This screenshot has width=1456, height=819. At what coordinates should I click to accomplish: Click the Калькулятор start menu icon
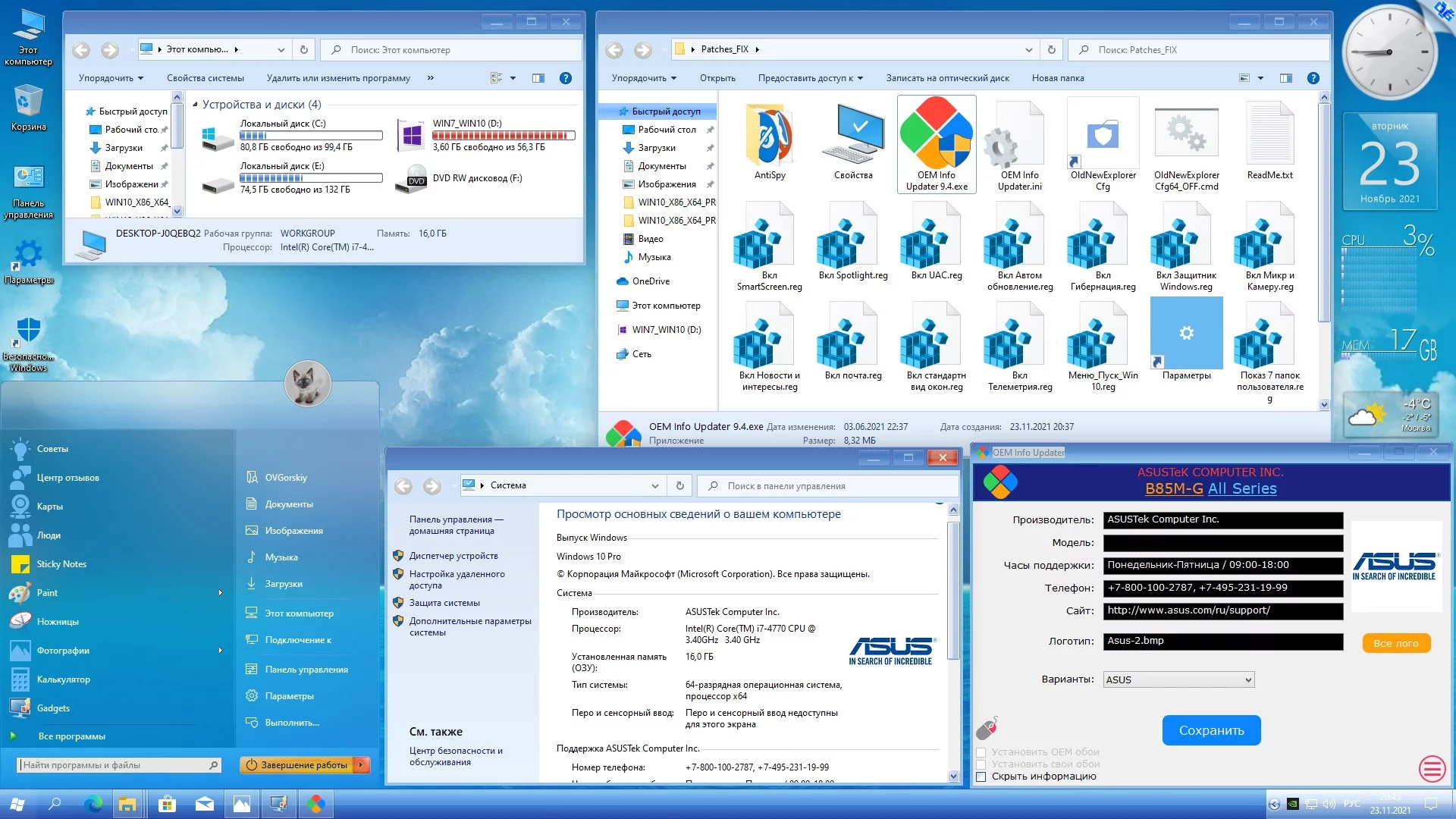[x=20, y=679]
